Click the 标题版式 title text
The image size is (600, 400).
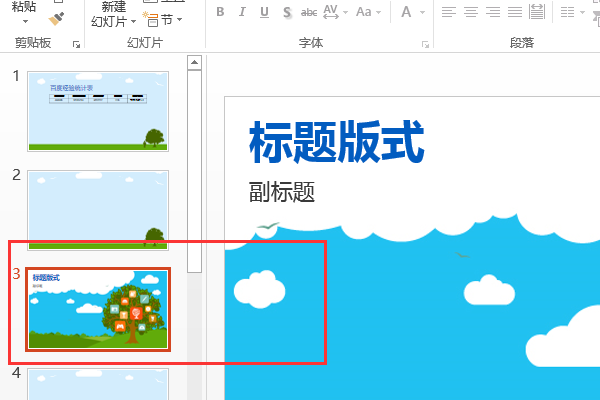337,142
